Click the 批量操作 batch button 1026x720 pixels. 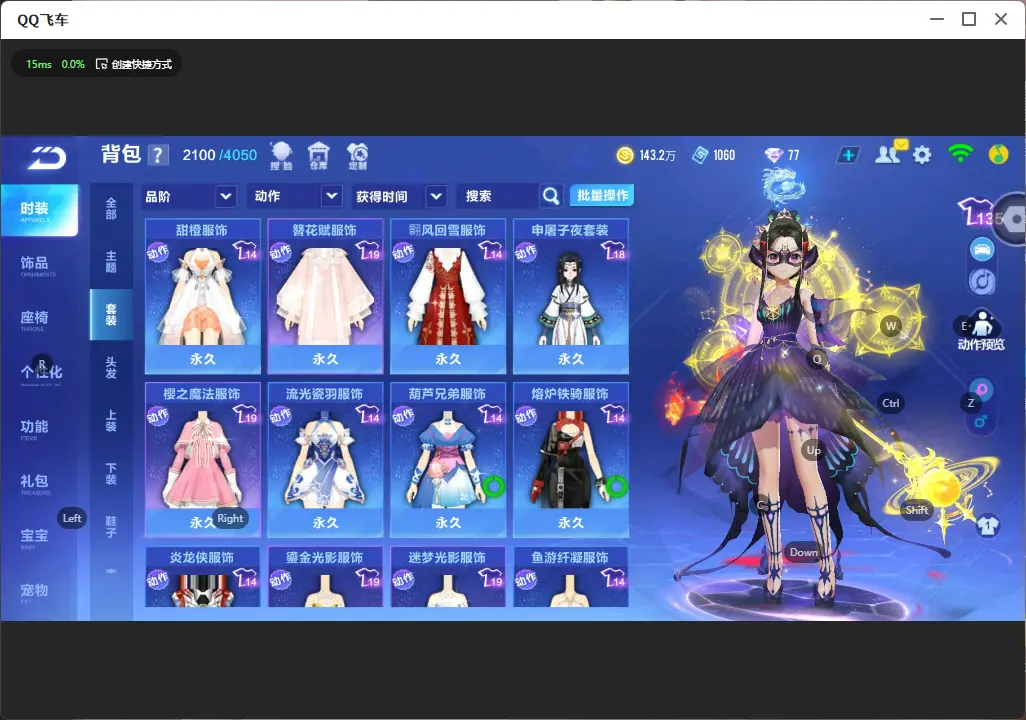[x=602, y=196]
